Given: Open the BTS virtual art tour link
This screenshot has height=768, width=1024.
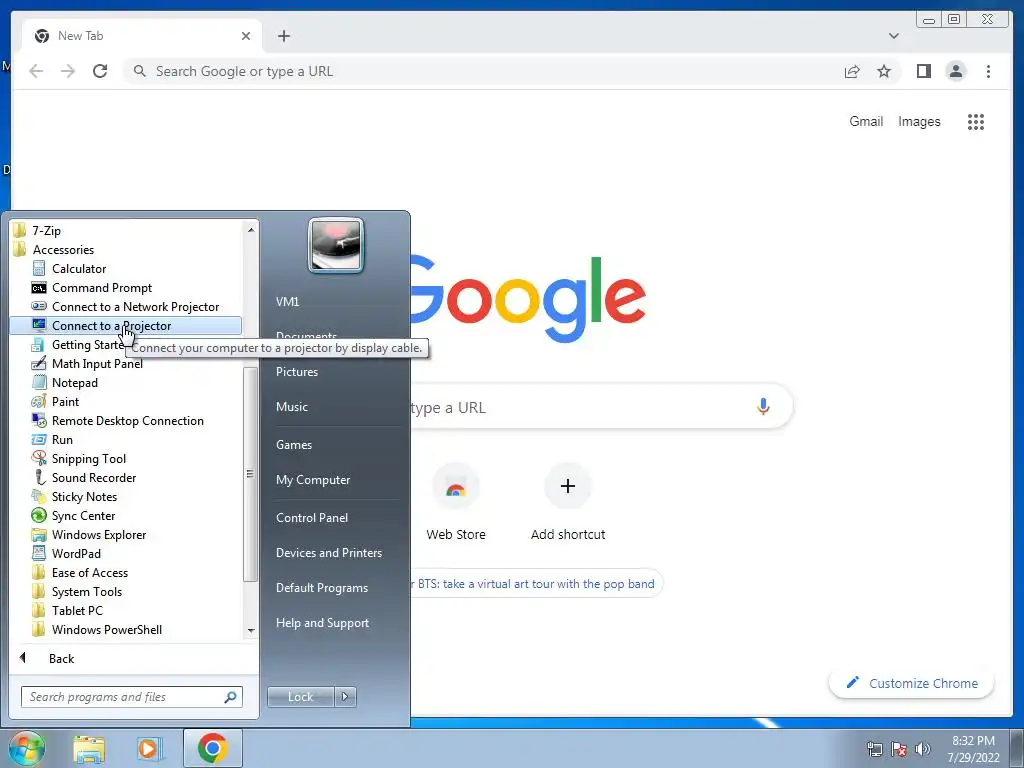Looking at the screenshot, I should coord(536,584).
